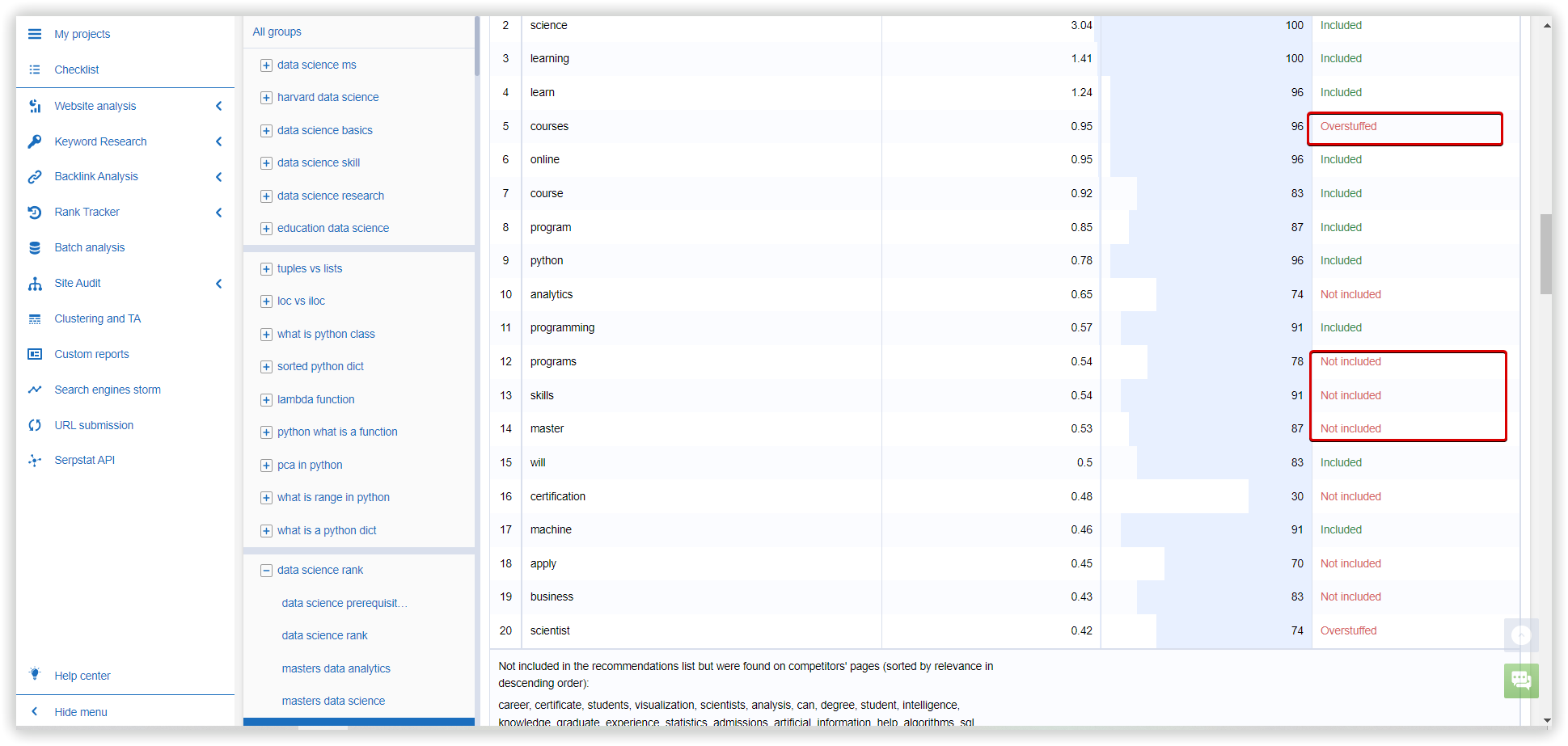Click Hide menu at sidebar bottom

click(x=80, y=712)
